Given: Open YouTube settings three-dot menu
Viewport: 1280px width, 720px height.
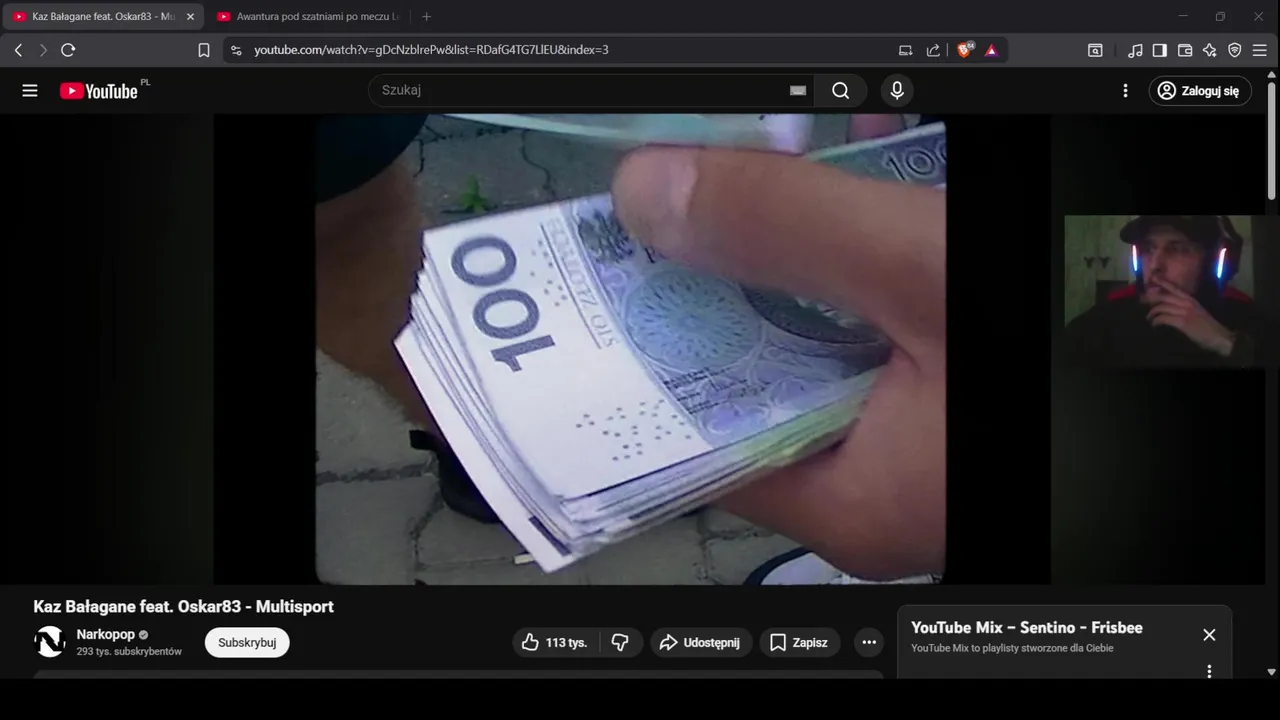Looking at the screenshot, I should pyautogui.click(x=1125, y=91).
